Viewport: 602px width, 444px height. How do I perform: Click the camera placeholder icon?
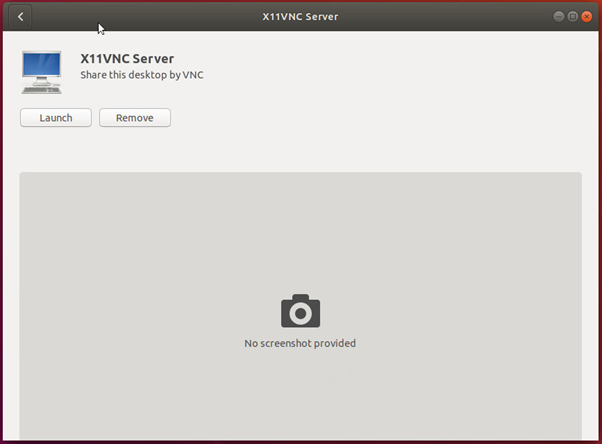[300, 311]
